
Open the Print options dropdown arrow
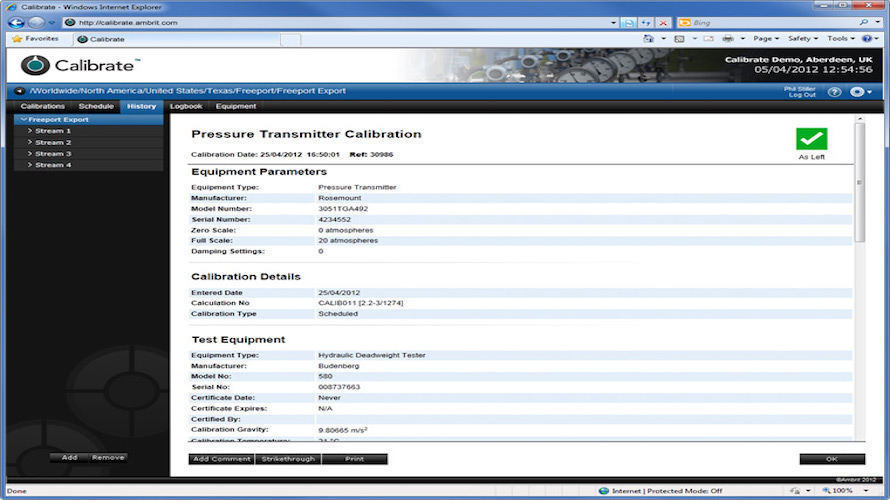pos(742,39)
